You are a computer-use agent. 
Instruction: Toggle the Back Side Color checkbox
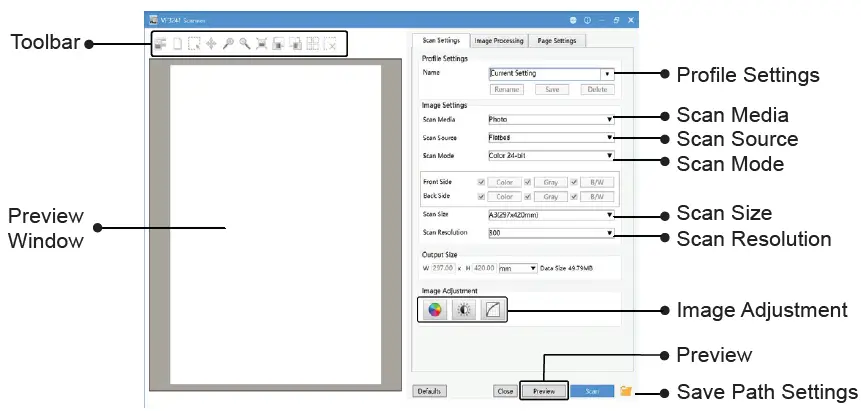pyautogui.click(x=482, y=196)
